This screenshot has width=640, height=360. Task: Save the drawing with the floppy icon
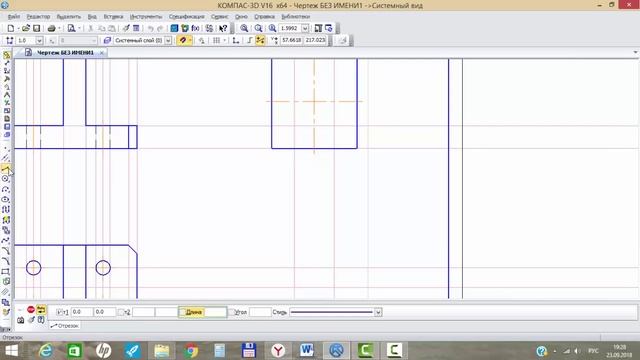coord(36,28)
